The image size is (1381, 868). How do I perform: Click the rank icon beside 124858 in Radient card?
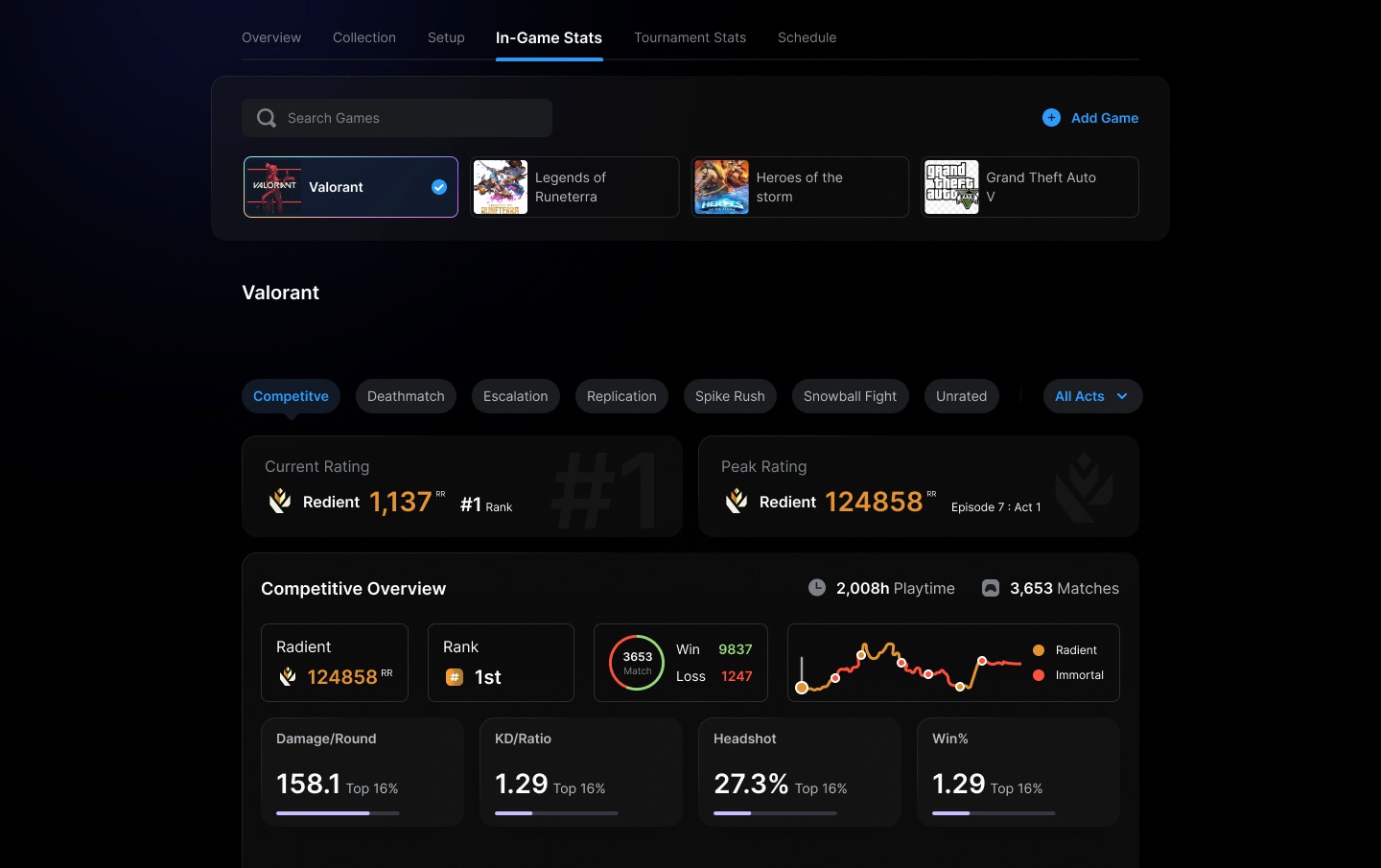[x=288, y=677]
